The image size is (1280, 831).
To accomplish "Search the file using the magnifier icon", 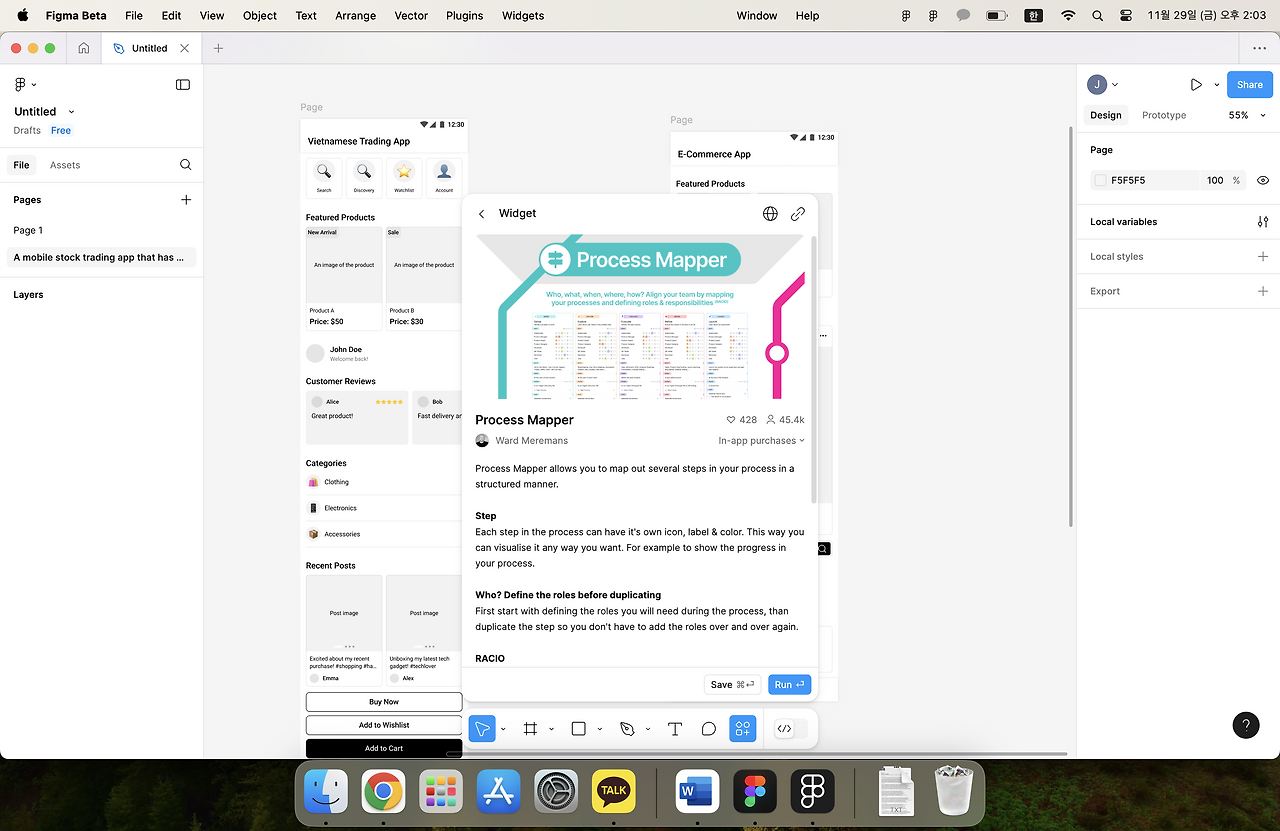I will point(186,165).
